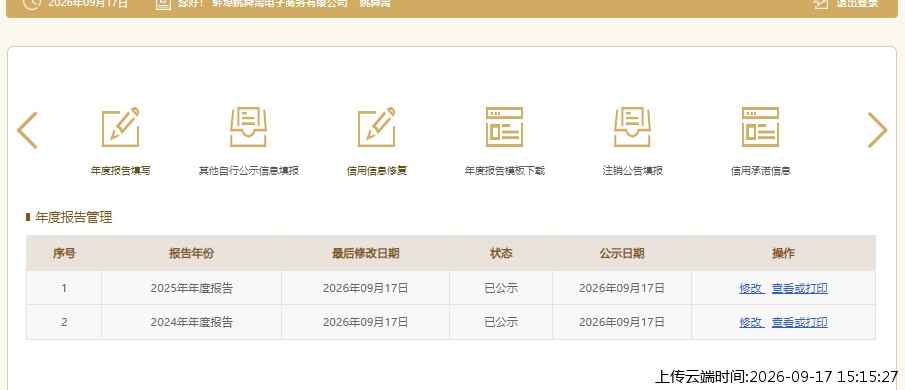The width and height of the screenshot is (905, 390).
Task: Click the 年度报告模板下载 label
Action: click(x=504, y=171)
